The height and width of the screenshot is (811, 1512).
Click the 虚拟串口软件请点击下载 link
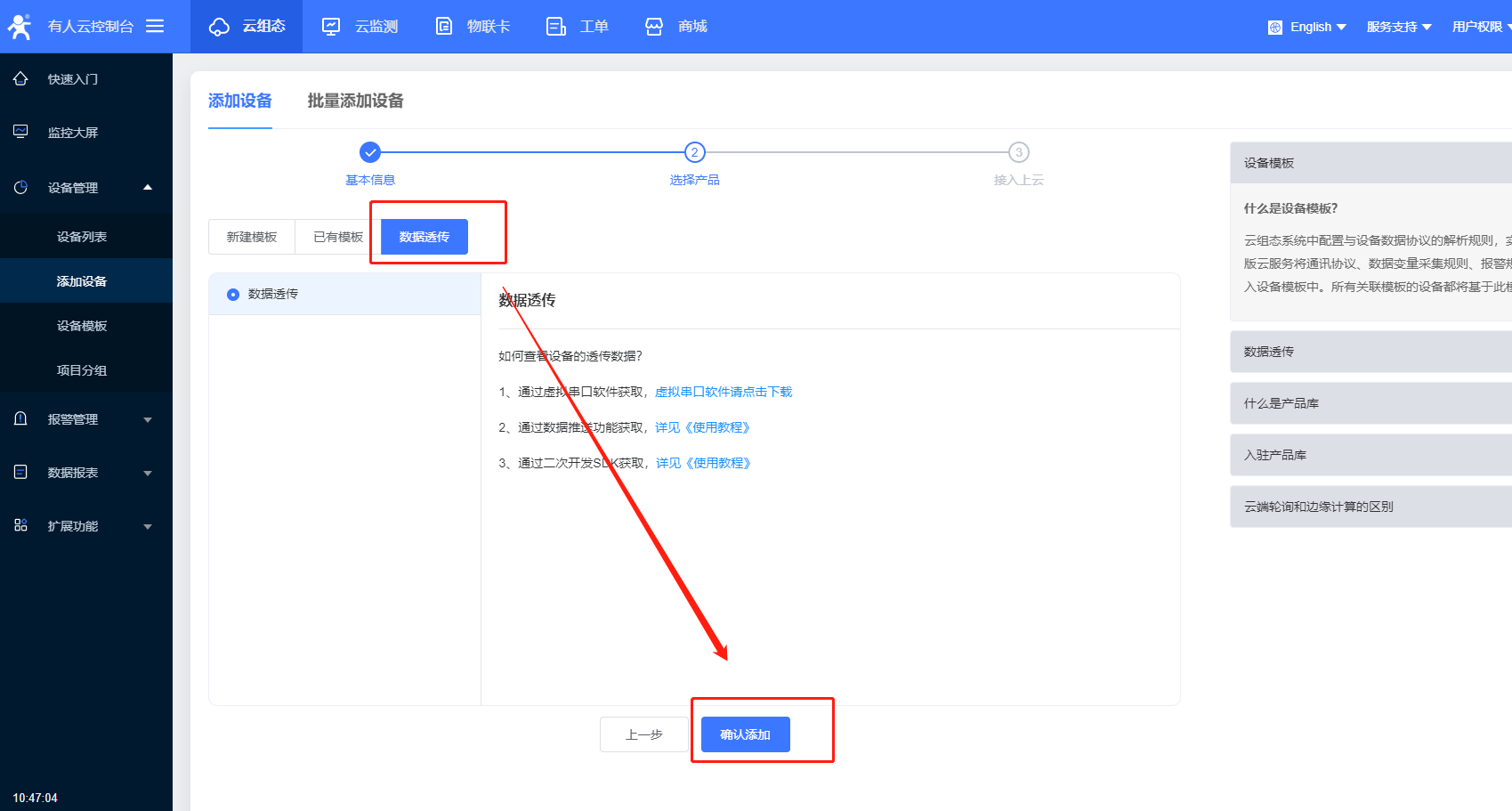723,392
